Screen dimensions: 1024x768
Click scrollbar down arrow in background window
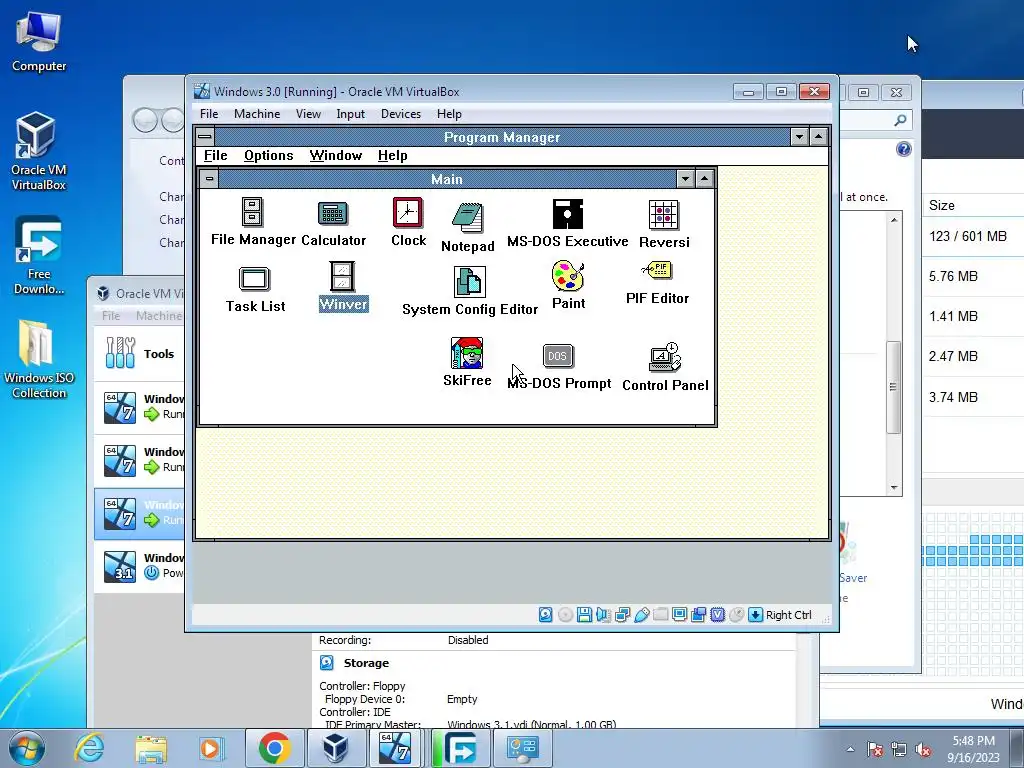(894, 488)
